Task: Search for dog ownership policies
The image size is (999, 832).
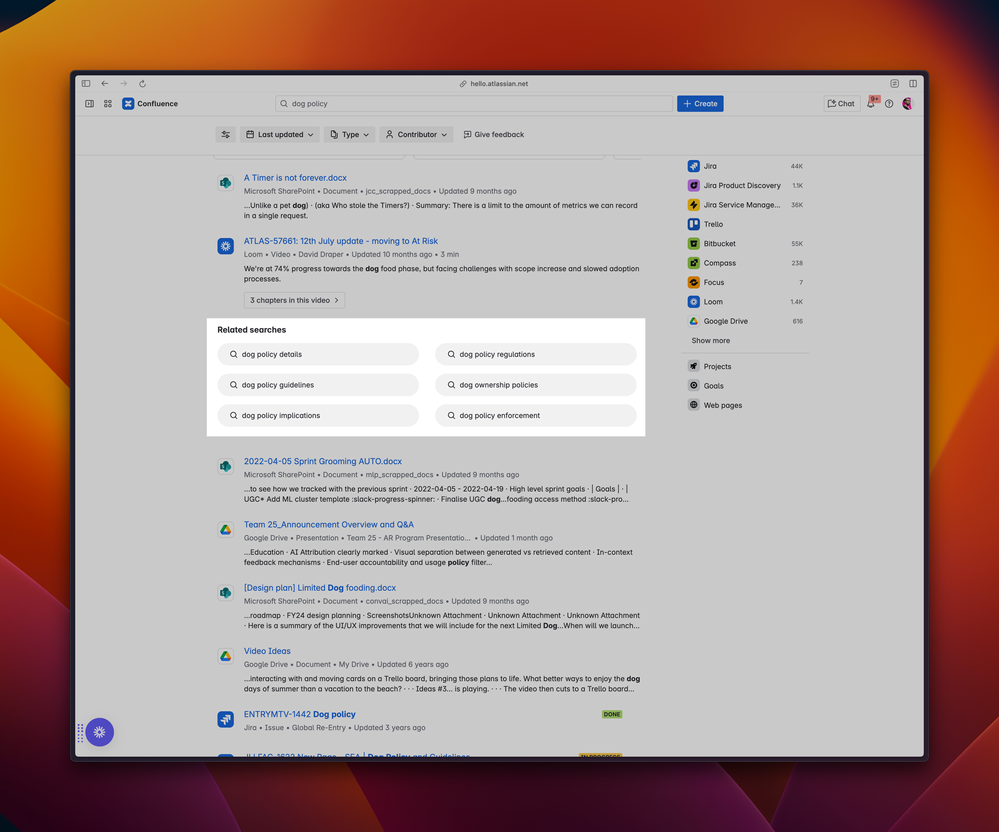Action: (x=536, y=385)
